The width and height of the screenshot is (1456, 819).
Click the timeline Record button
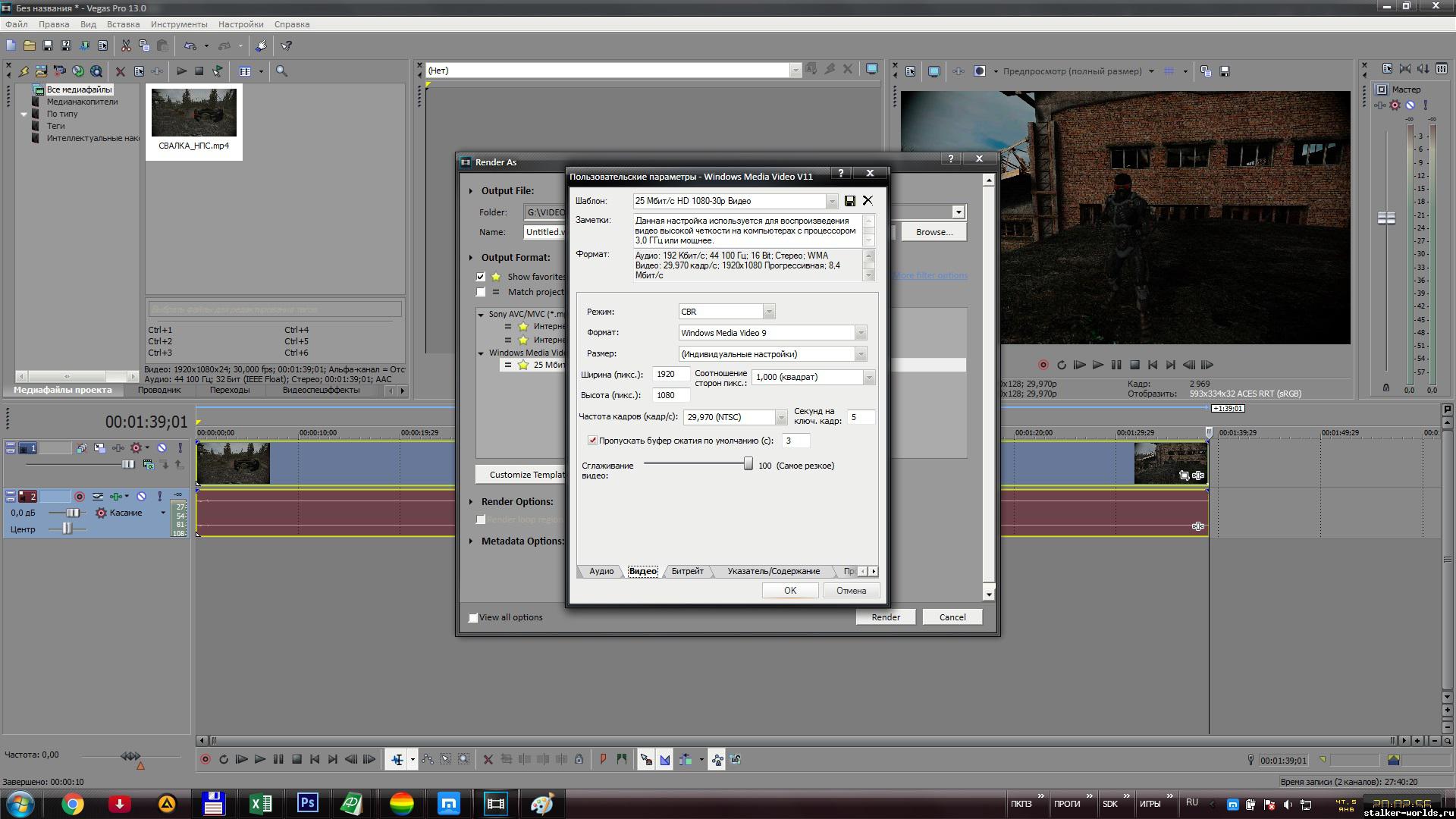point(205,759)
